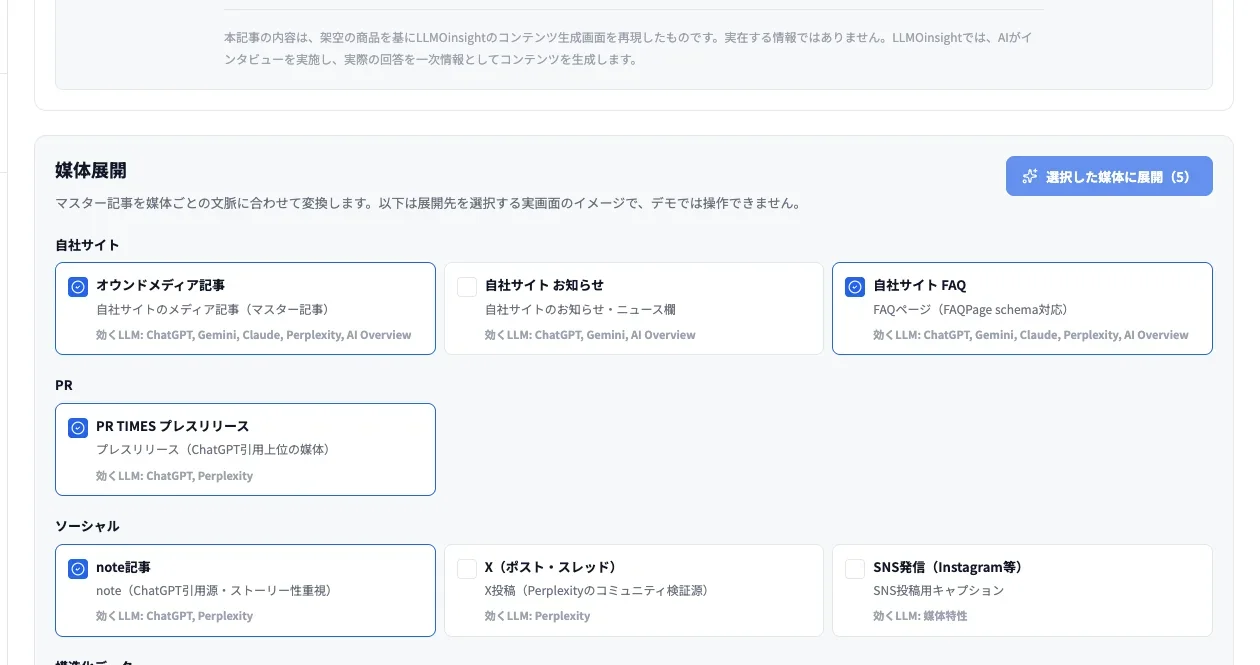
Task: Click the 選択した媒体に展開（5）button
Action: pyautogui.click(x=1109, y=176)
